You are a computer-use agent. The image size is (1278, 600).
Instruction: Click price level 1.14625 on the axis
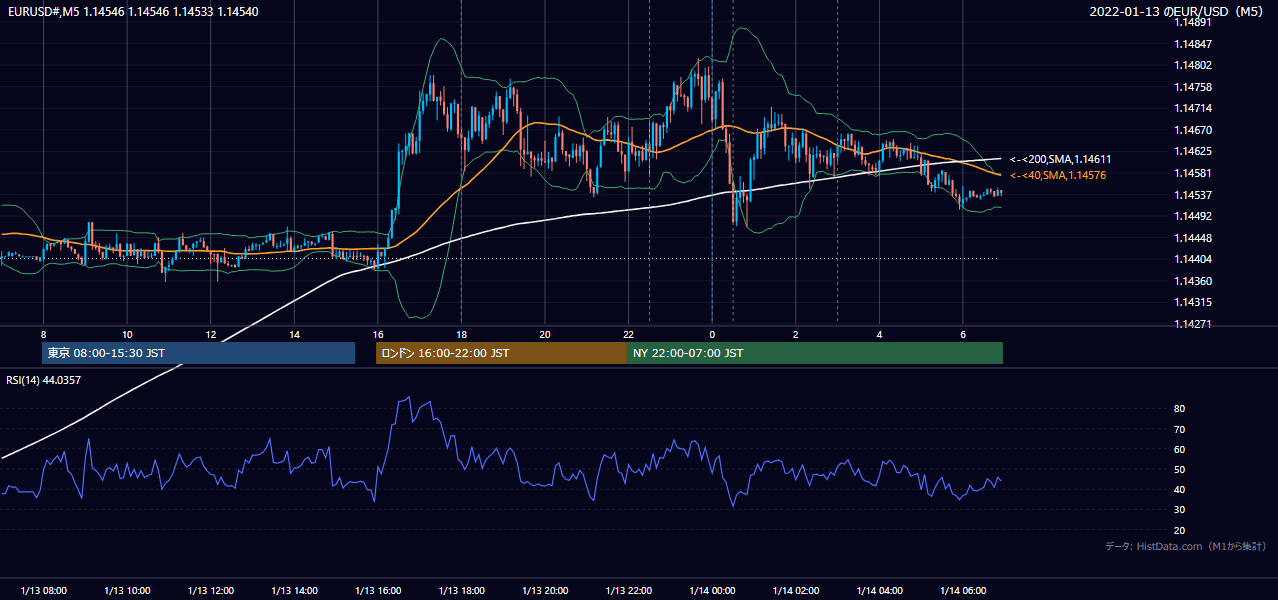click(1193, 152)
